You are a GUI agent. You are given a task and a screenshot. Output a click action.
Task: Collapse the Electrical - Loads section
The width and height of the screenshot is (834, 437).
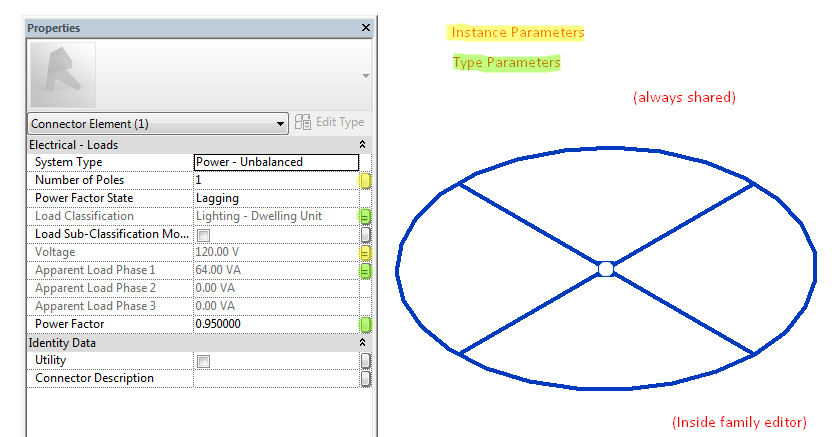click(362, 145)
